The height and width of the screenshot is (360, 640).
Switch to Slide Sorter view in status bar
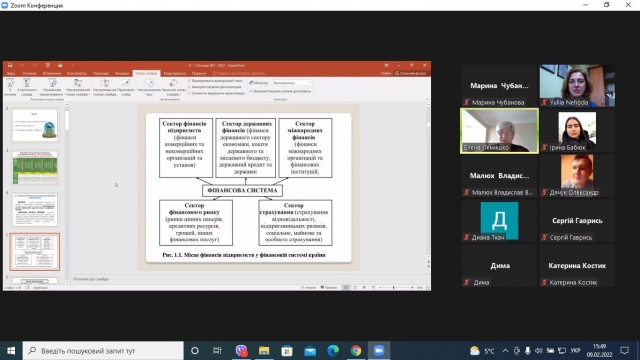tap(355, 288)
